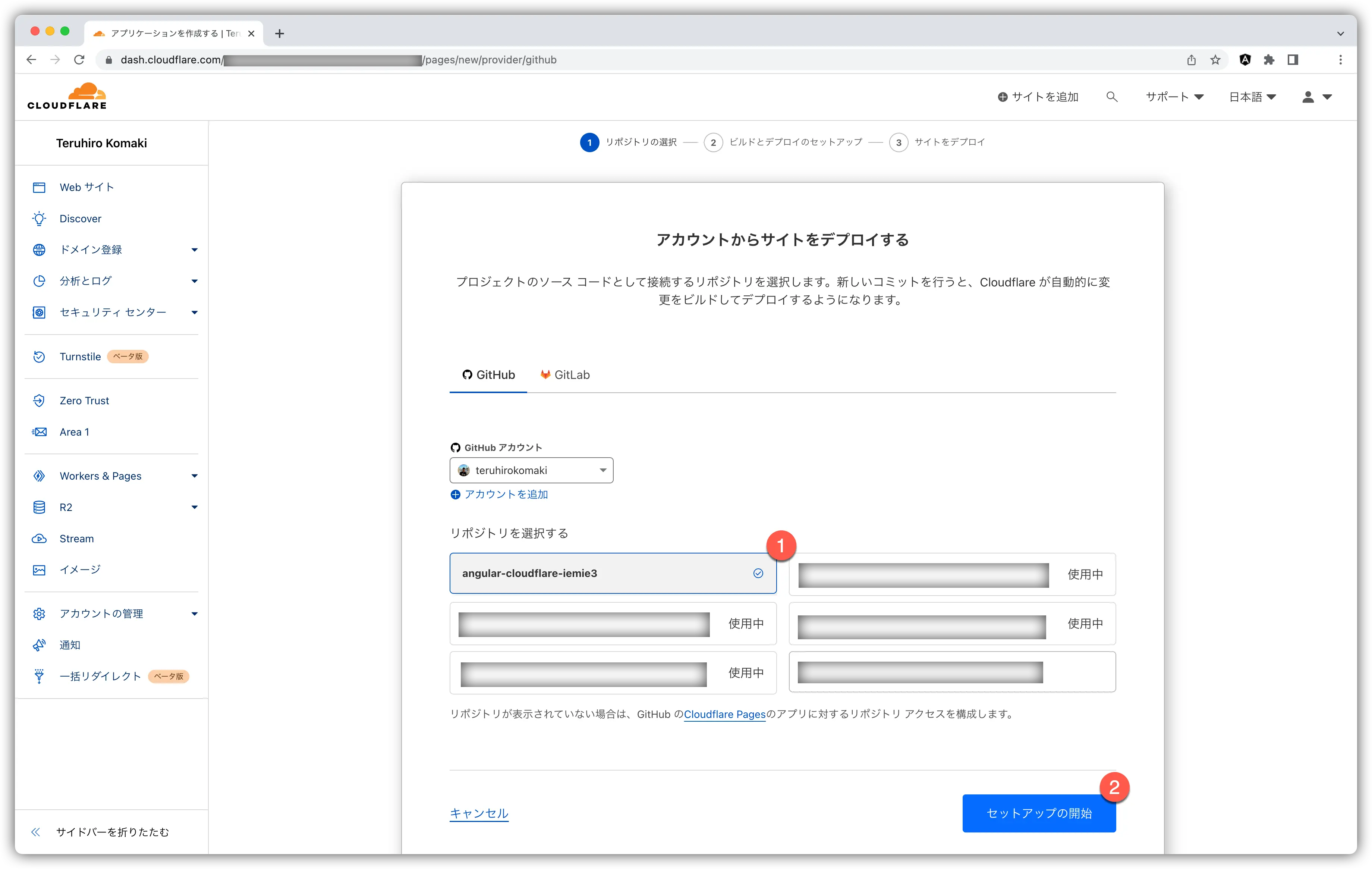Open the イメージ section in sidebar
Image resolution: width=1372 pixels, height=869 pixels.
79,569
